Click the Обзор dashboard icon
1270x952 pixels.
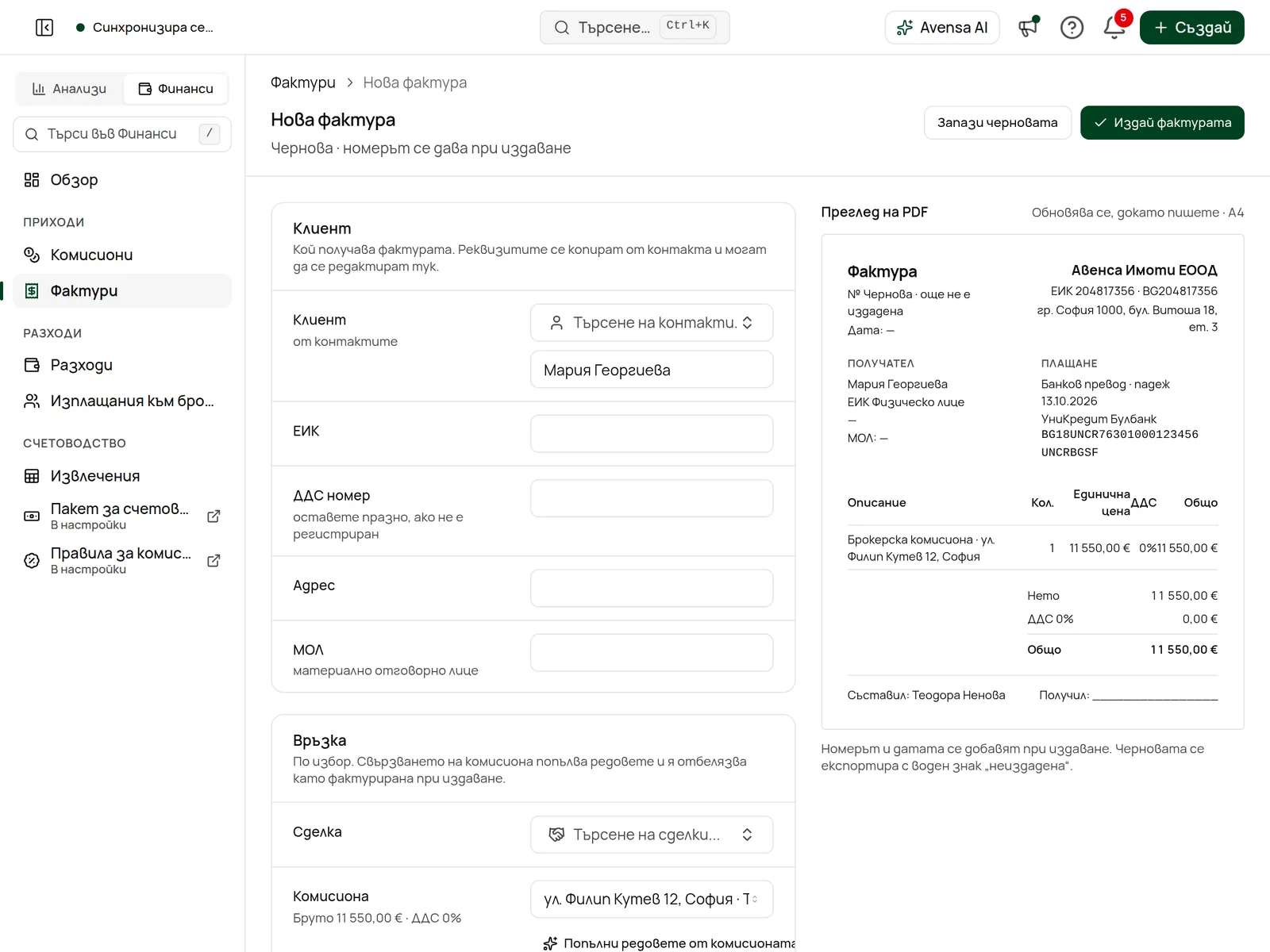32,180
